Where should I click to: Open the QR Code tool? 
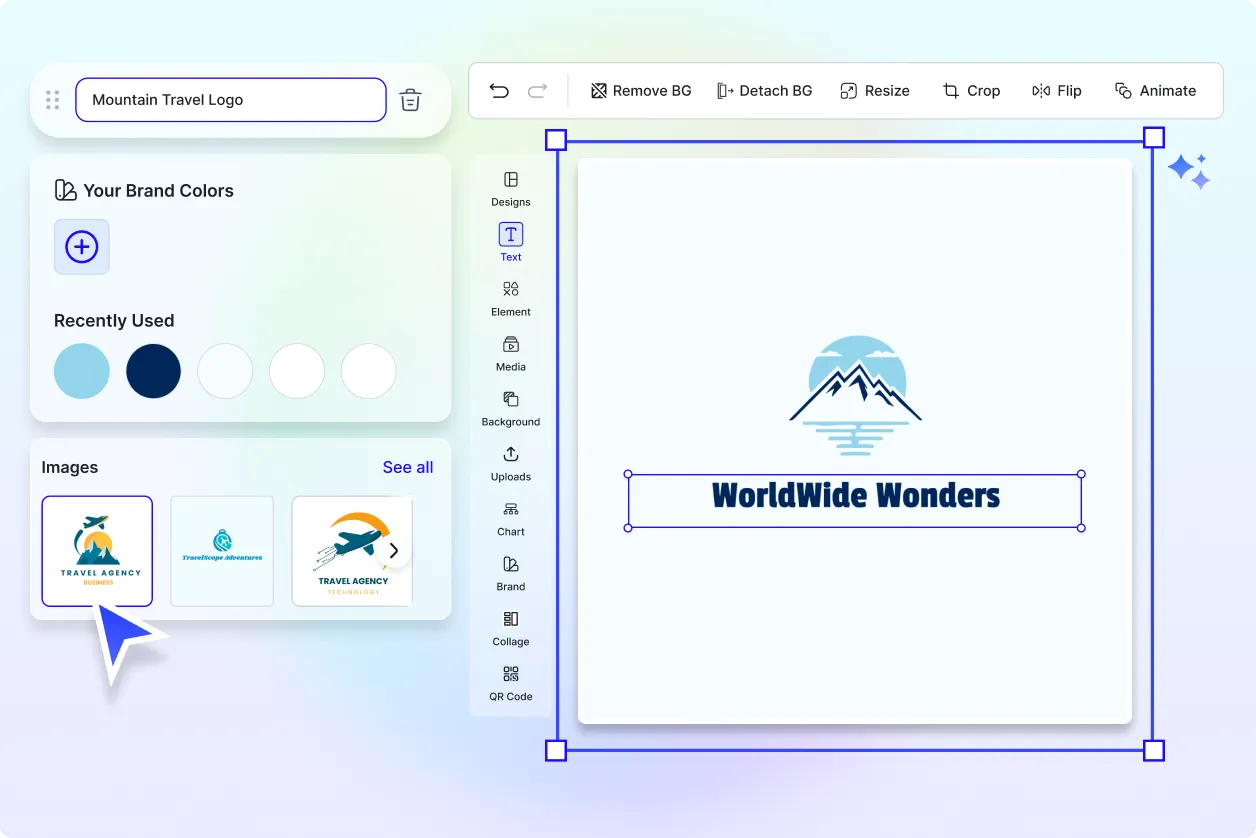click(x=511, y=683)
